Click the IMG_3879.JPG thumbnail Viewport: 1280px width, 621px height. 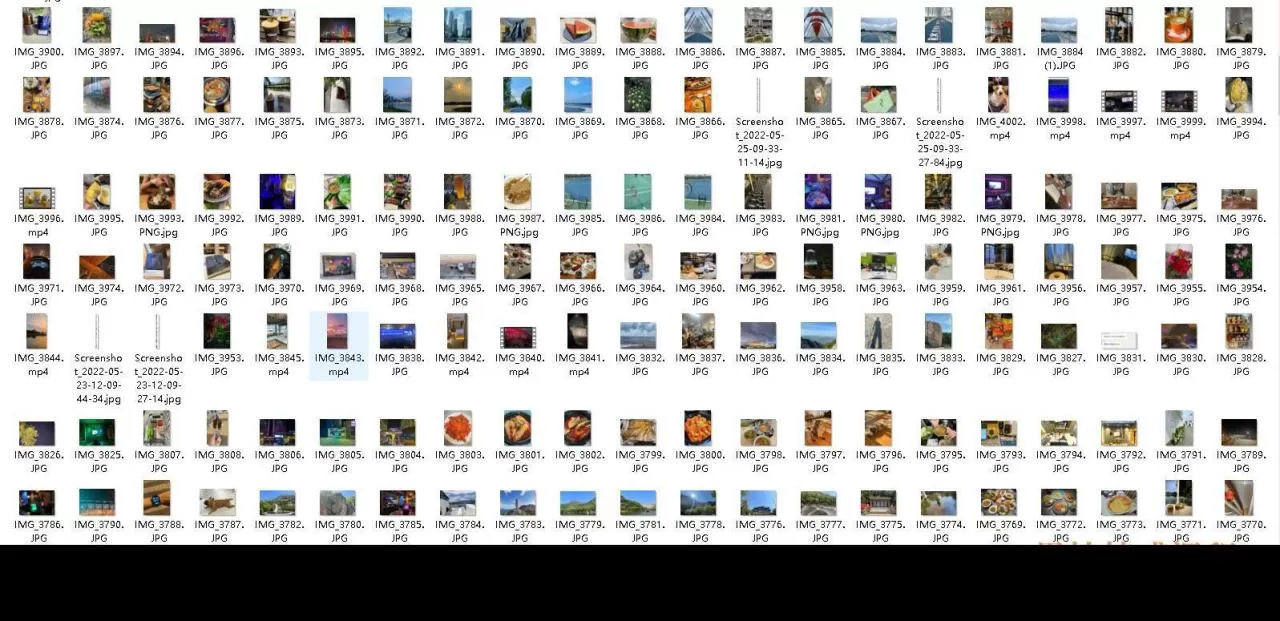[1239, 26]
